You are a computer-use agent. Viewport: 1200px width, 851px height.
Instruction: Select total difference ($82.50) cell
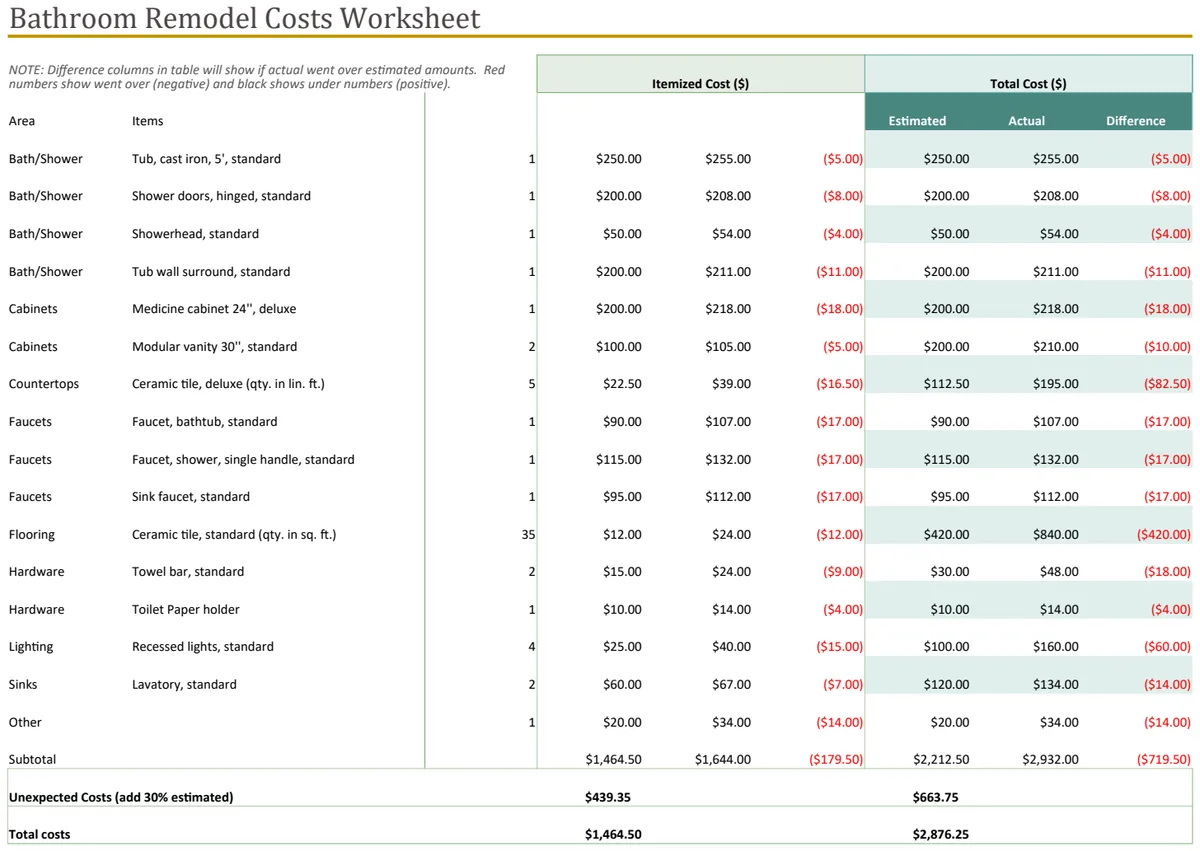click(1167, 384)
